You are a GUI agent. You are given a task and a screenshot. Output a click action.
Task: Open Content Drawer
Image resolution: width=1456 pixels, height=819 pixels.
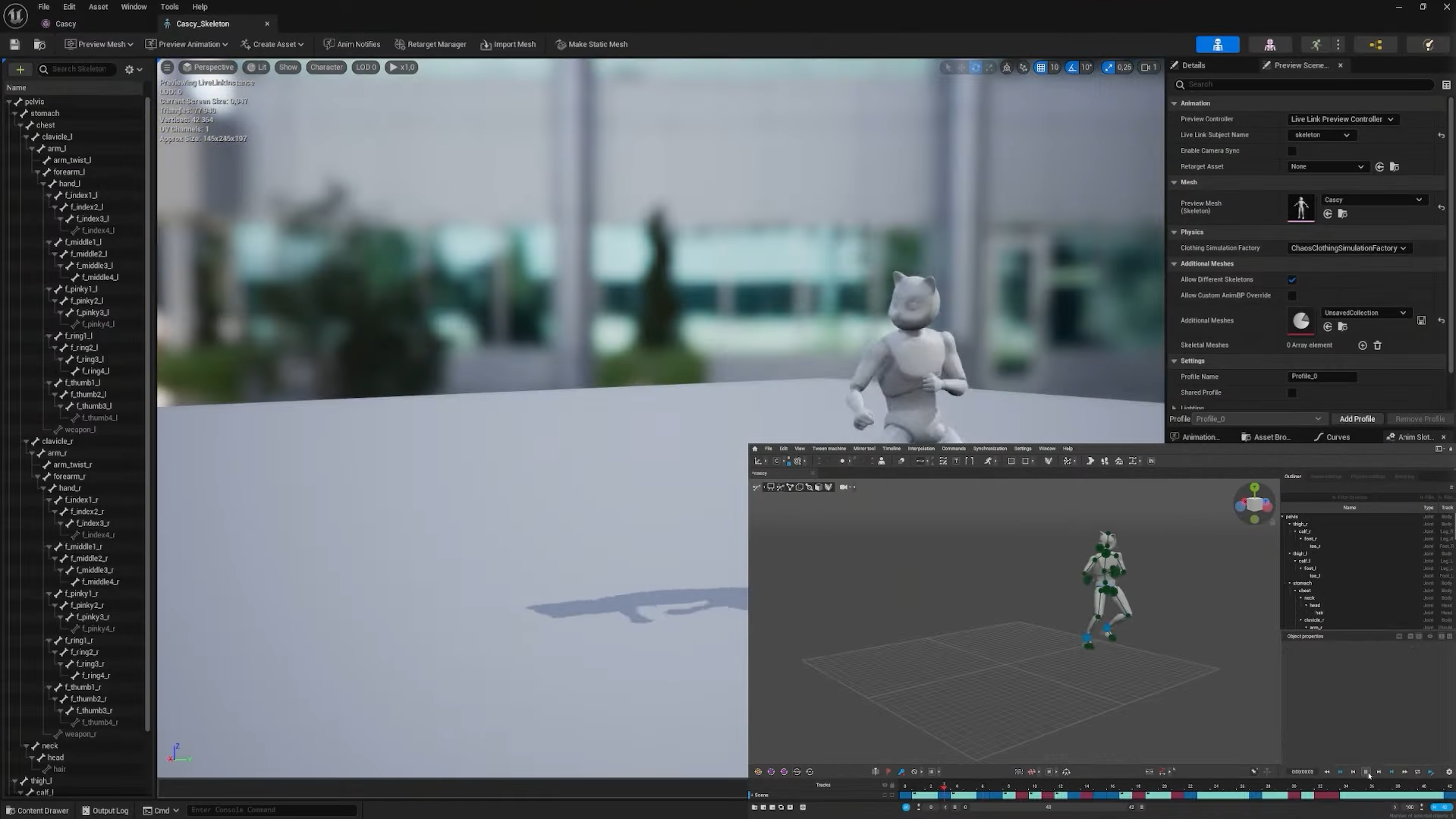pos(37,811)
